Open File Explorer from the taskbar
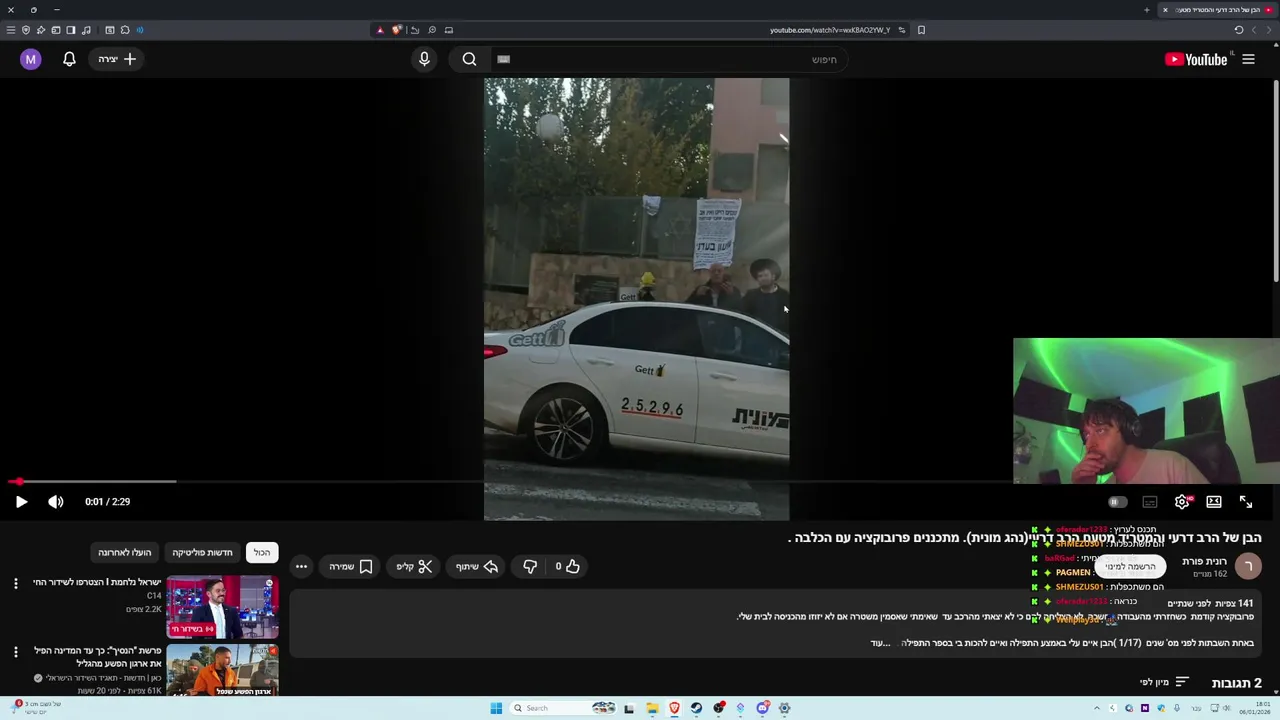 [652, 708]
